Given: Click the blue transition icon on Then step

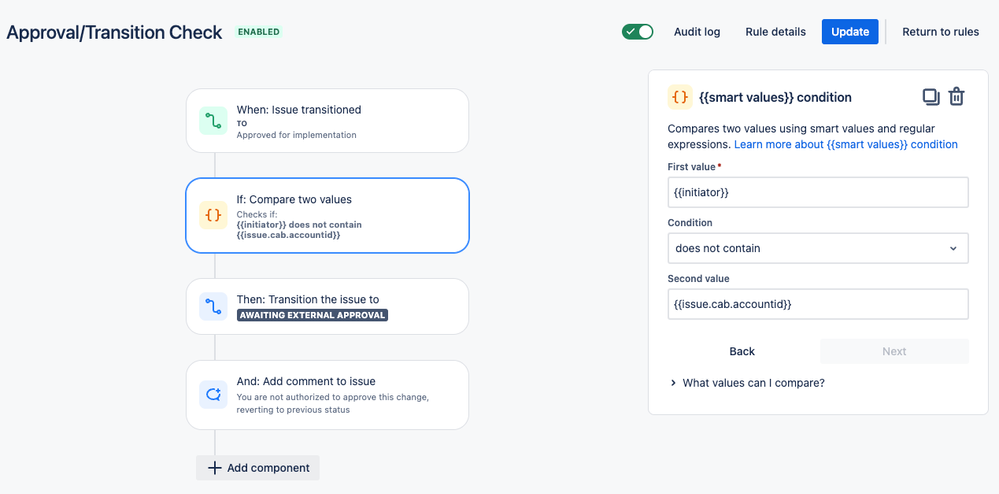Looking at the screenshot, I should click(213, 306).
